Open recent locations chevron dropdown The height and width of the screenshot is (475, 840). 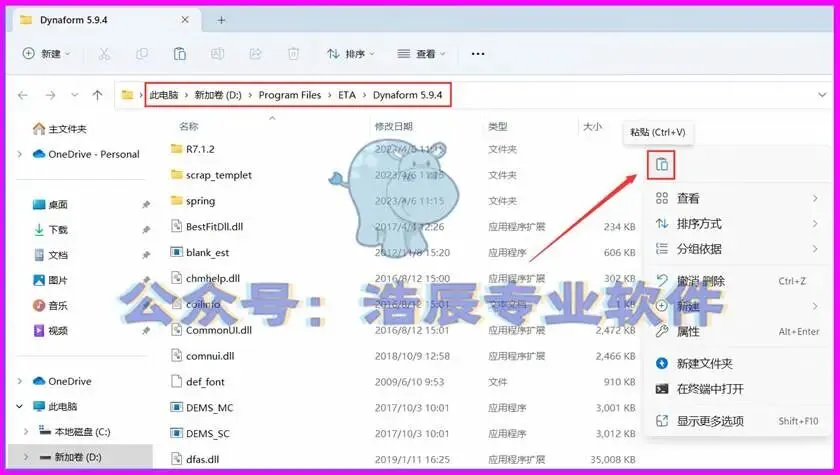(x=74, y=95)
